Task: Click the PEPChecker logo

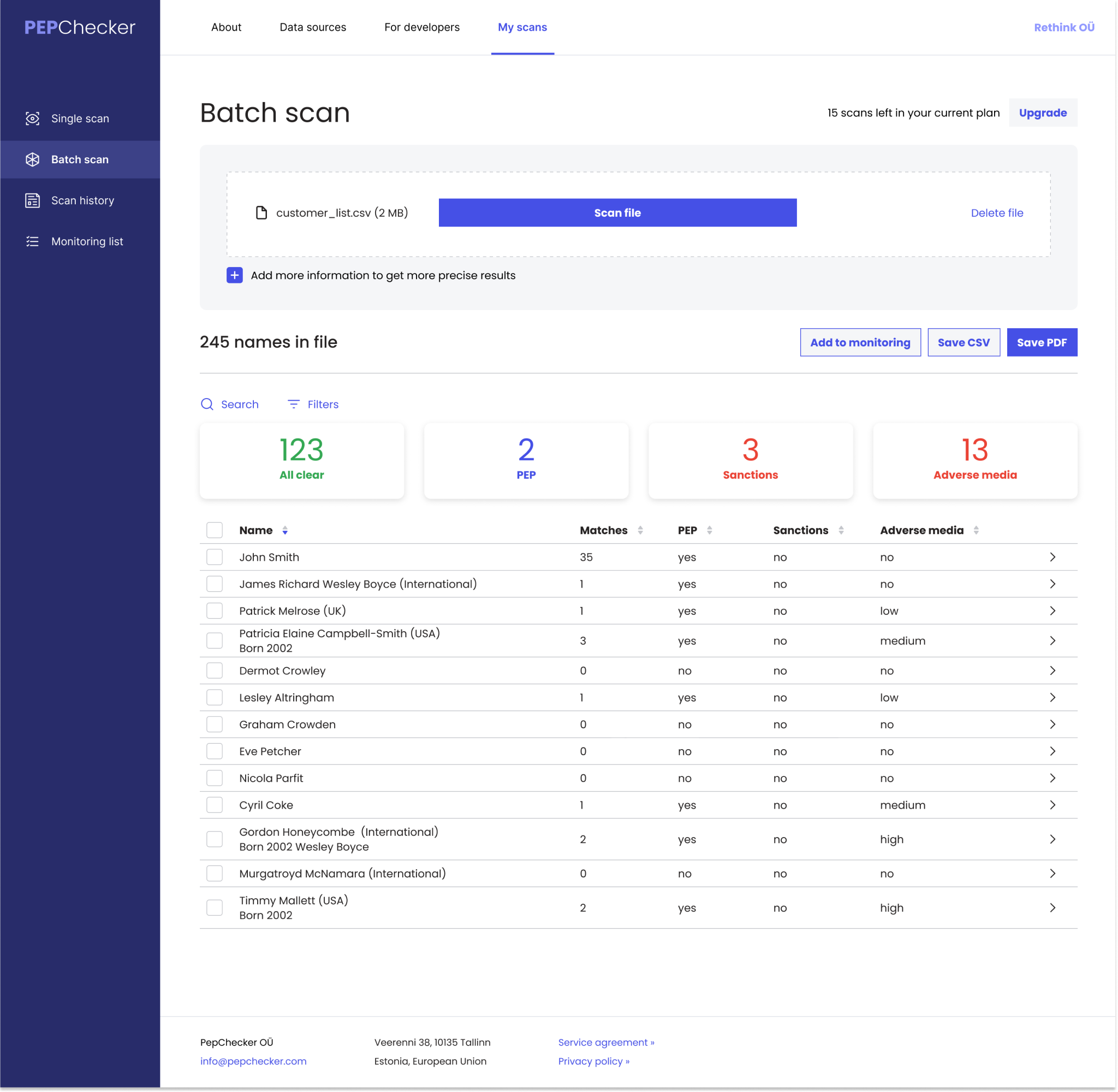Action: coord(80,27)
